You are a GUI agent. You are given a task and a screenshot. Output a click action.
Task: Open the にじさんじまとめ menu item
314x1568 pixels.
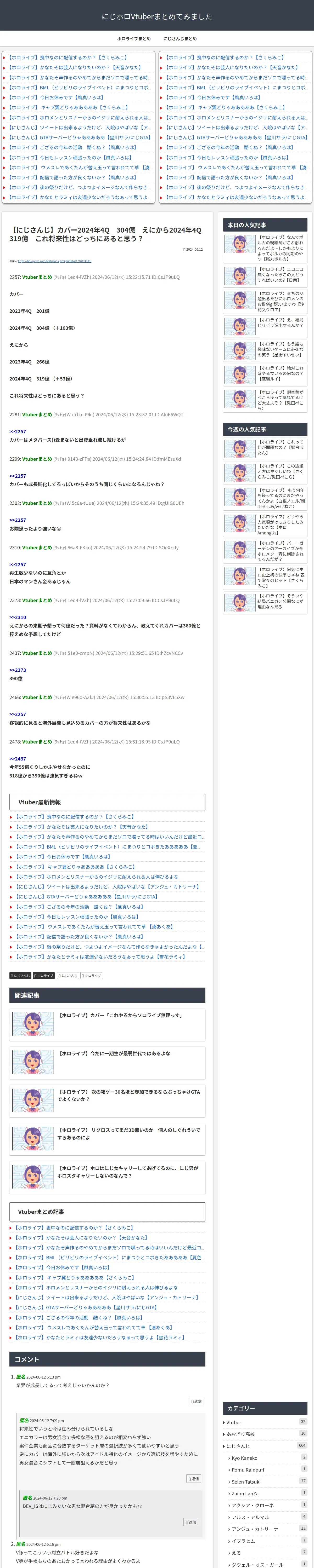[180, 38]
